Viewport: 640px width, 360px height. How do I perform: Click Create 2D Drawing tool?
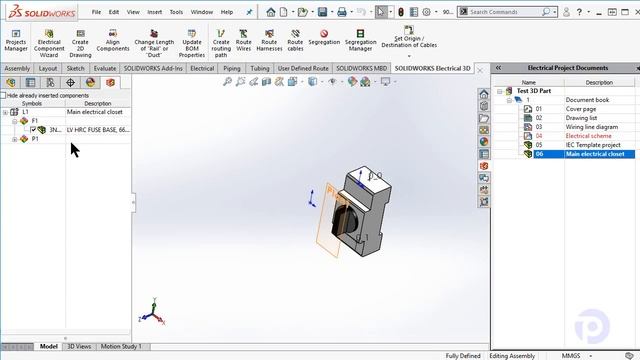pyautogui.click(x=80, y=43)
